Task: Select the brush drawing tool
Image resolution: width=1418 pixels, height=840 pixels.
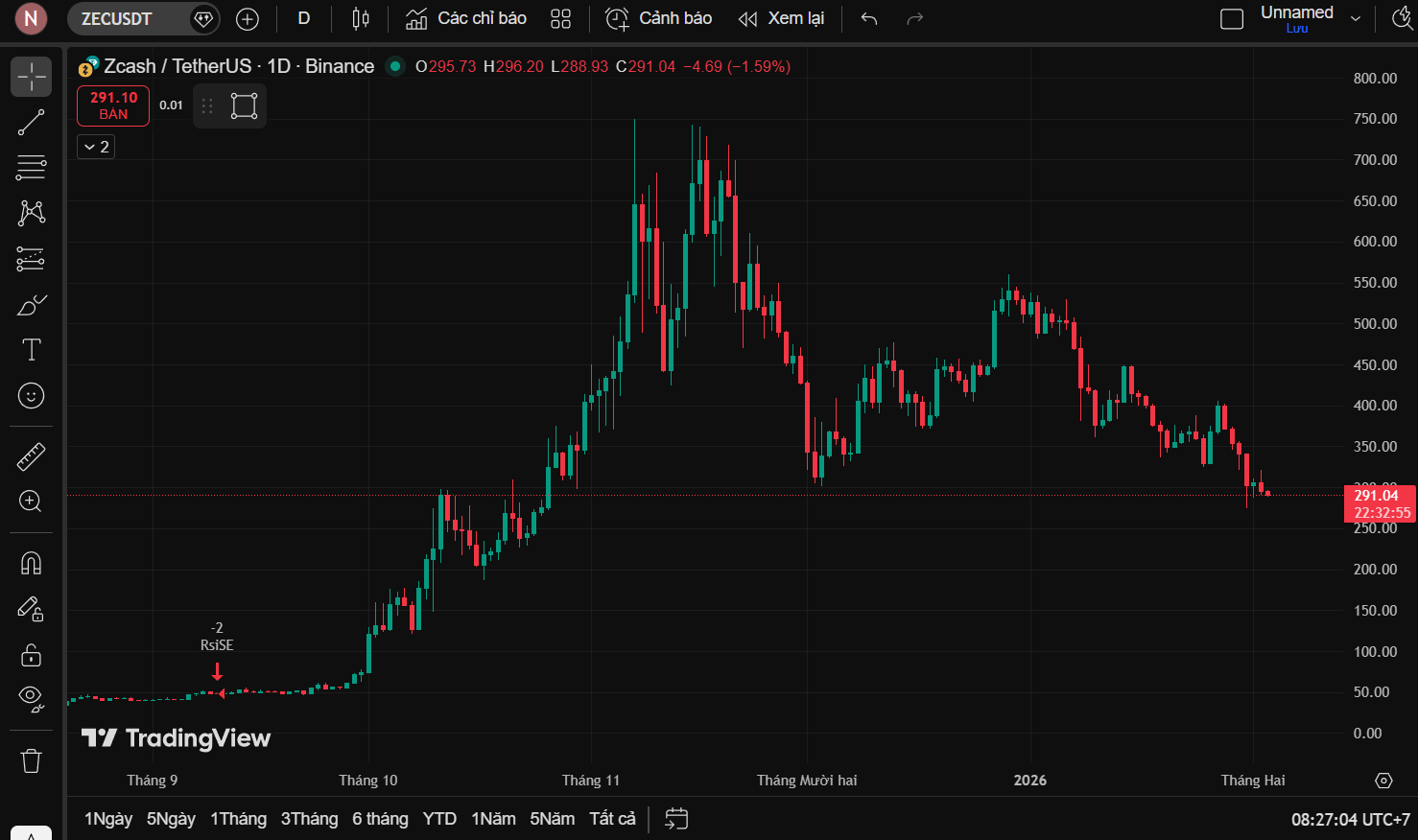Action: click(x=31, y=305)
